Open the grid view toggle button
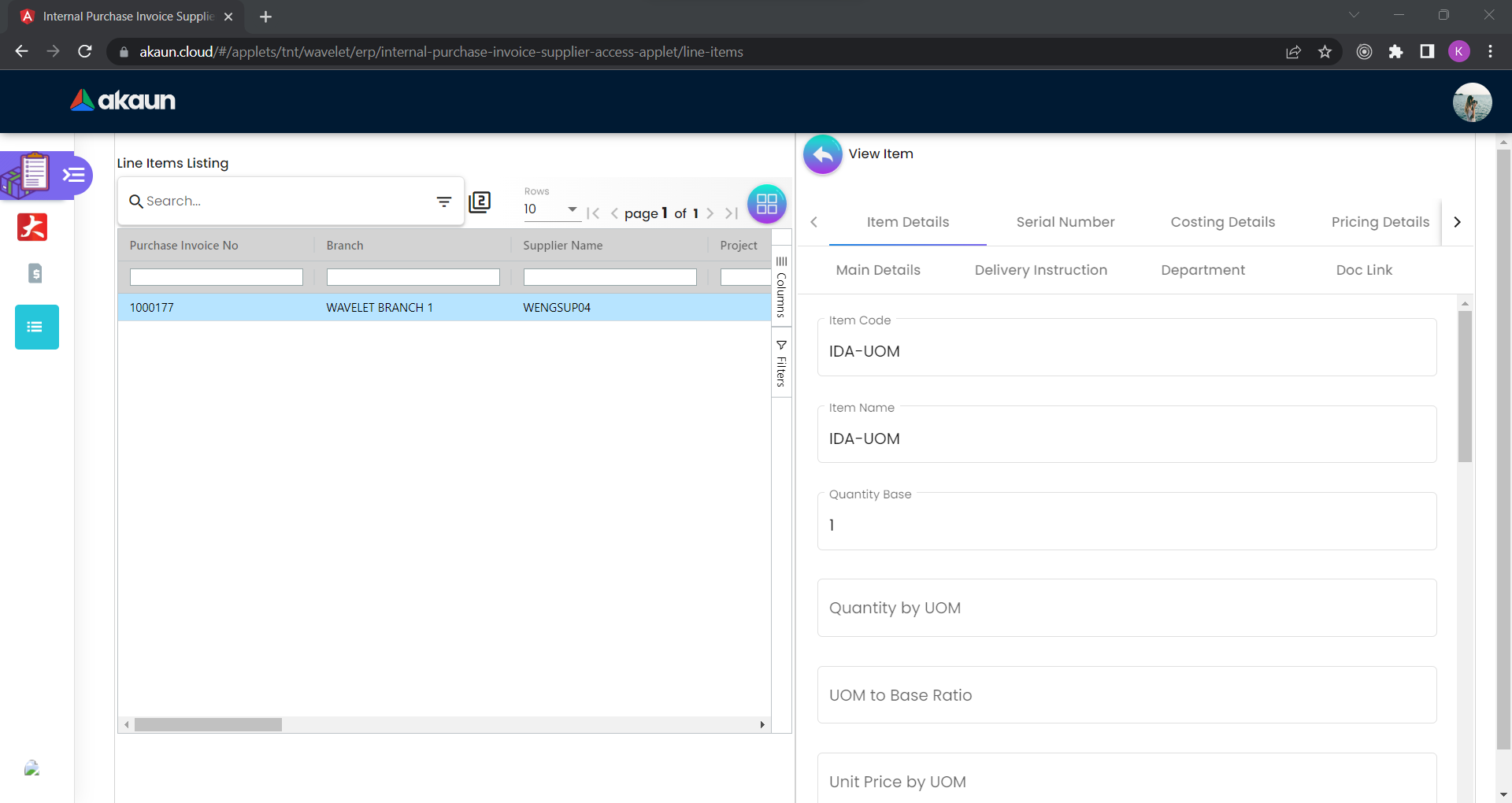This screenshot has height=803, width=1512. [766, 204]
